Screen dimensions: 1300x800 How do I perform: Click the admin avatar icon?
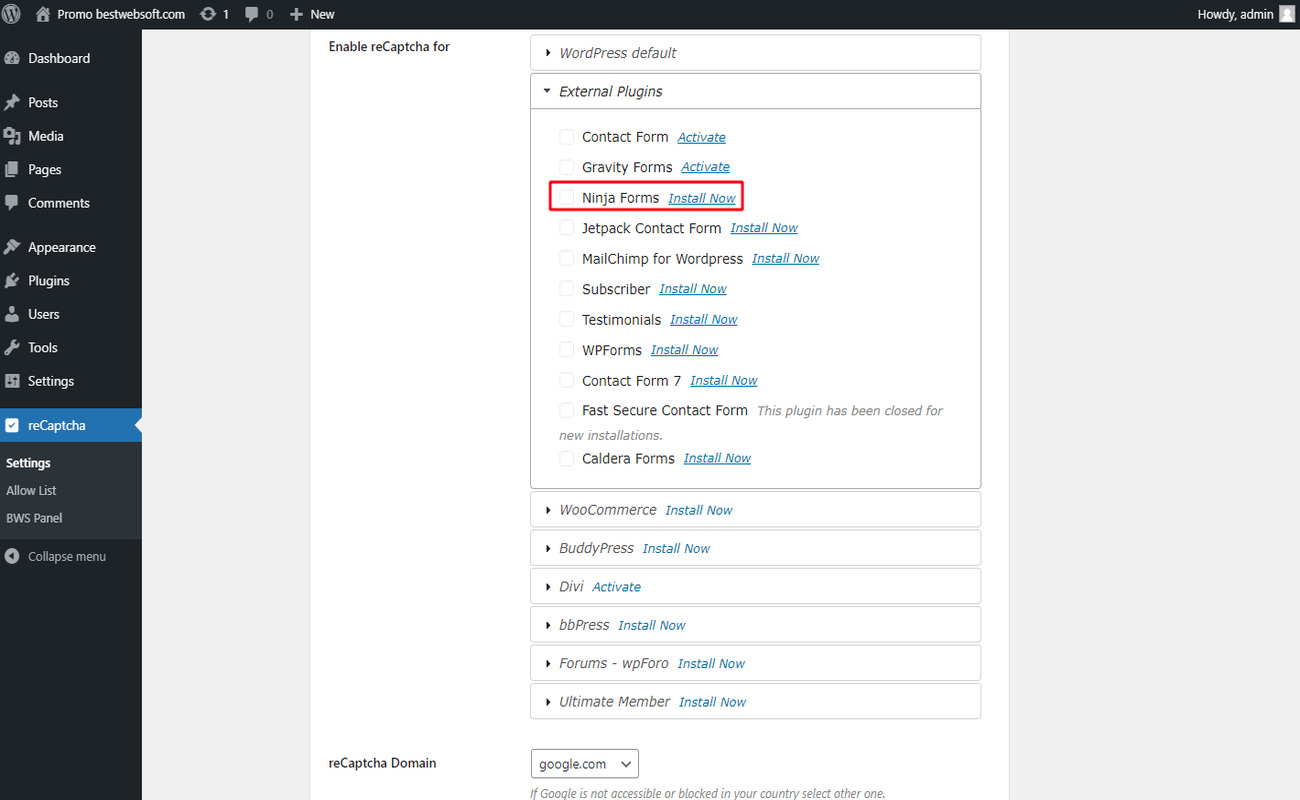tap(1286, 14)
